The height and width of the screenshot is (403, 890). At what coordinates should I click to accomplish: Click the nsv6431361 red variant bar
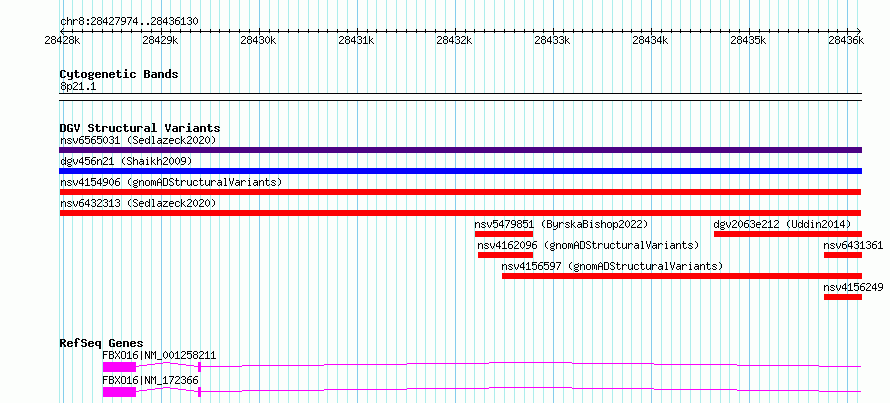pyautogui.click(x=843, y=255)
